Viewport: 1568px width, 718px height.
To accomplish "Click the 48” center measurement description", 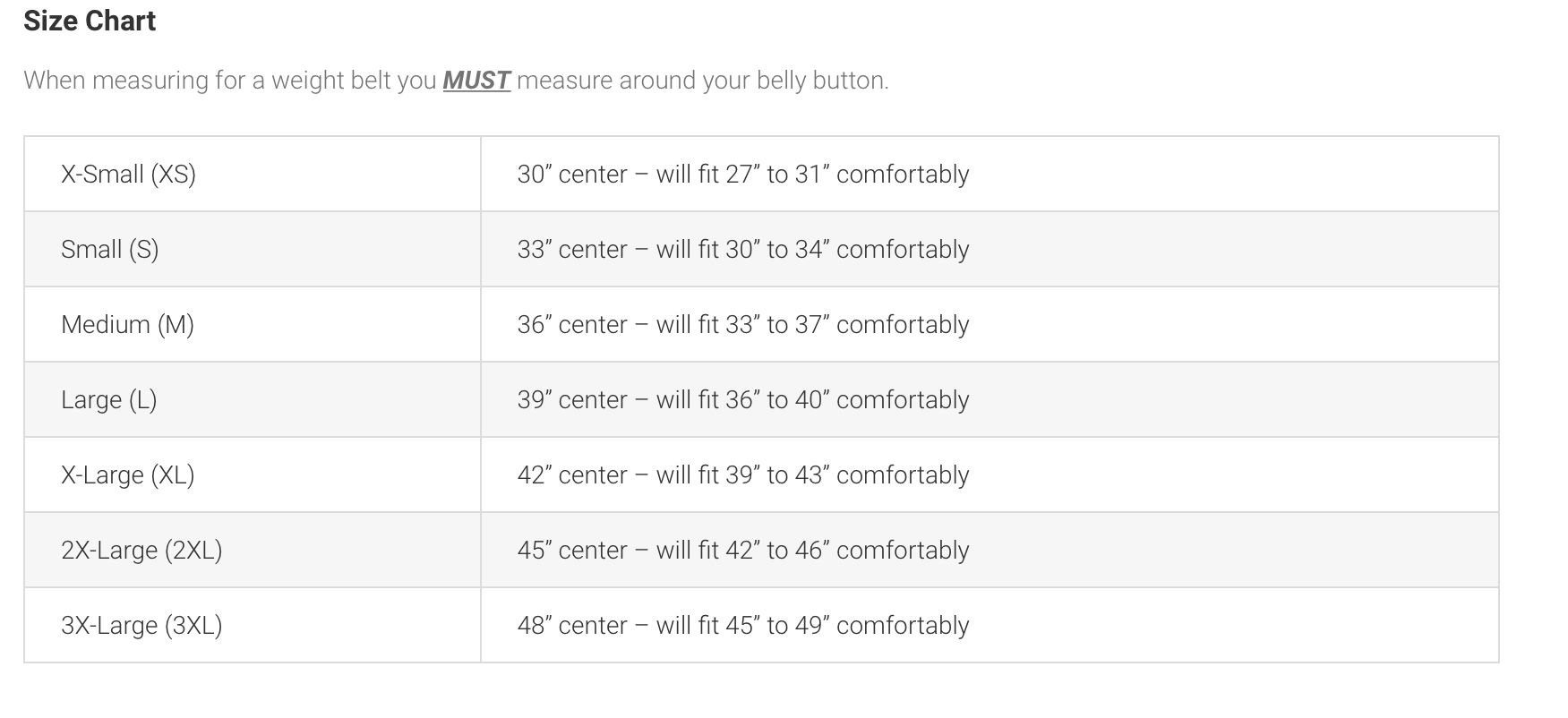I will 743,625.
